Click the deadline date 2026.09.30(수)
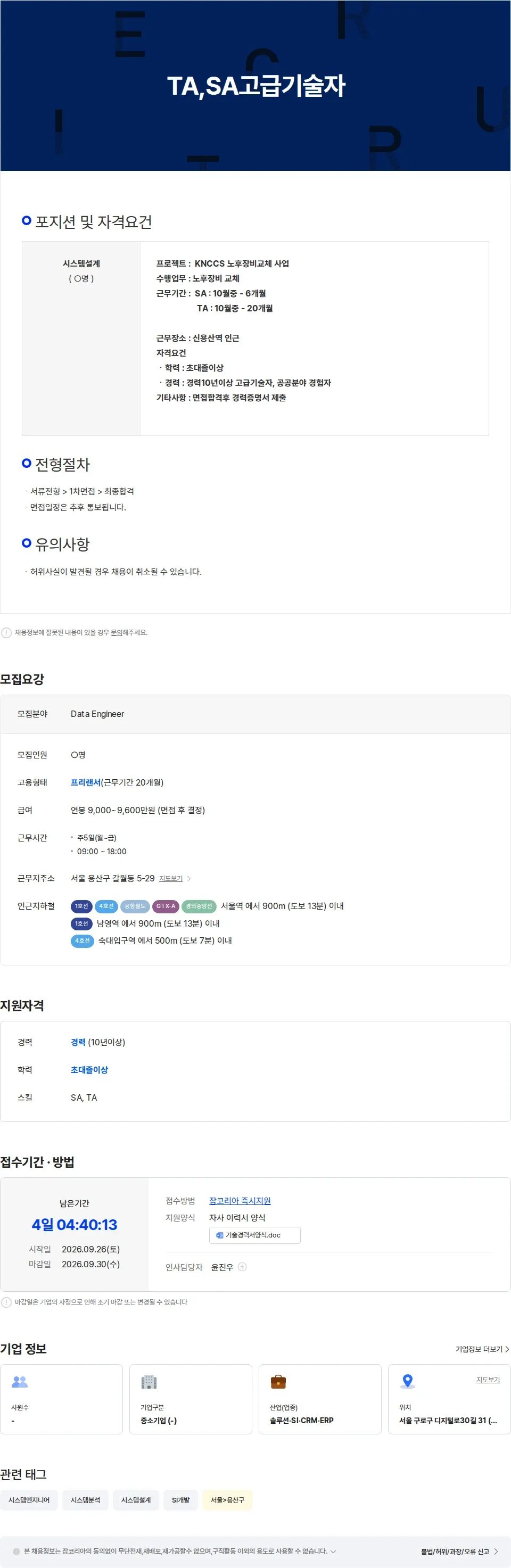The height and width of the screenshot is (1568, 511). (x=90, y=1264)
